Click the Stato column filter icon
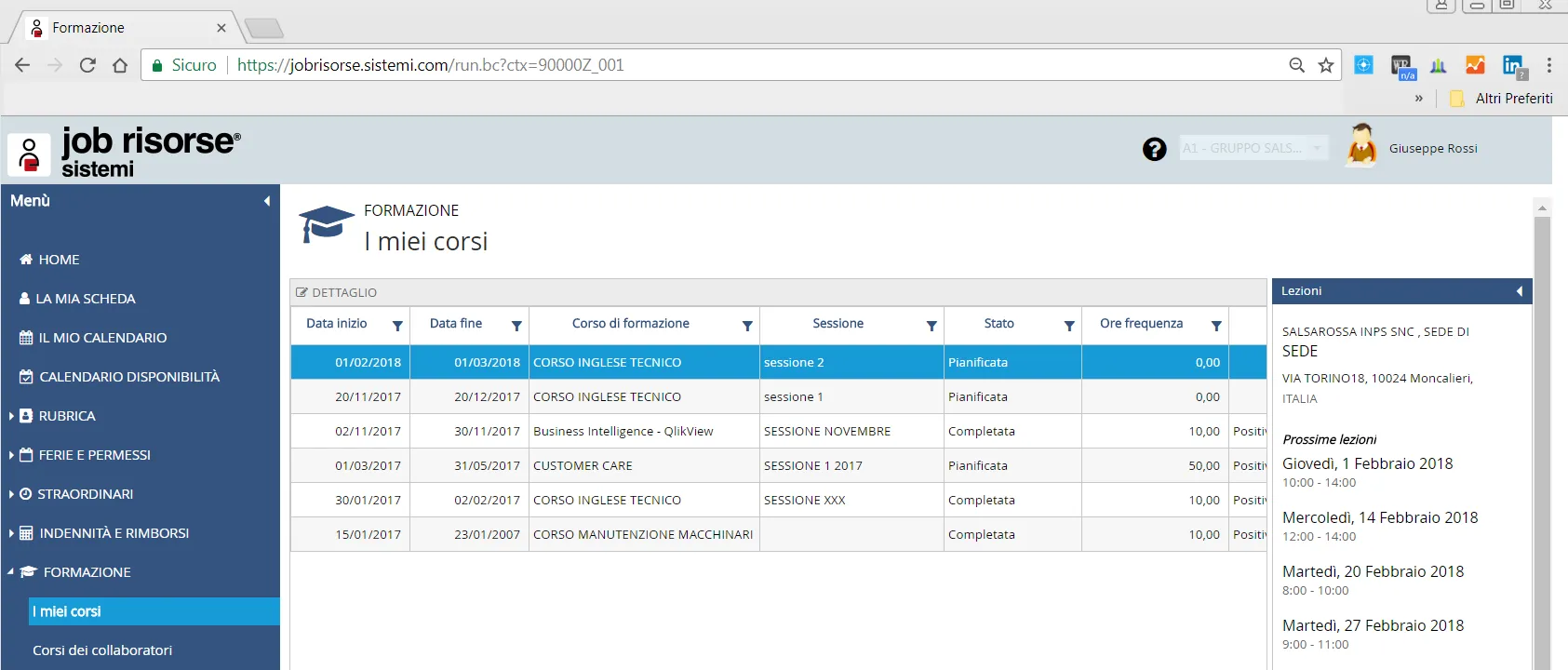 click(1069, 326)
